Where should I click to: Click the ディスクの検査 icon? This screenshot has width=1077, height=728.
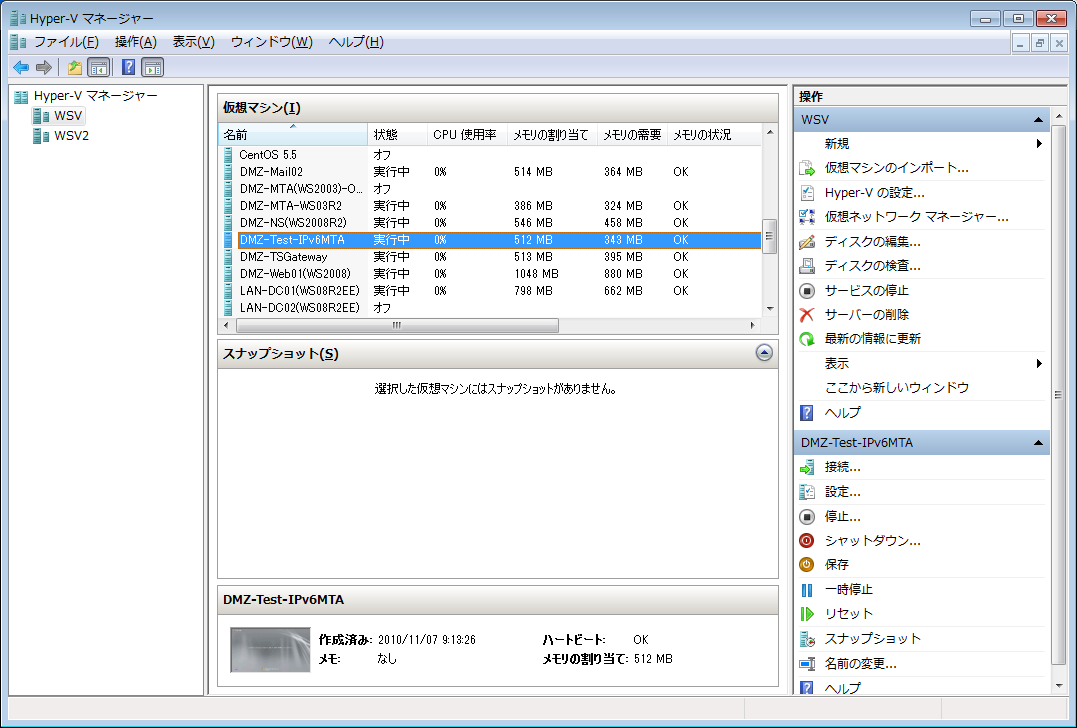[x=807, y=266]
